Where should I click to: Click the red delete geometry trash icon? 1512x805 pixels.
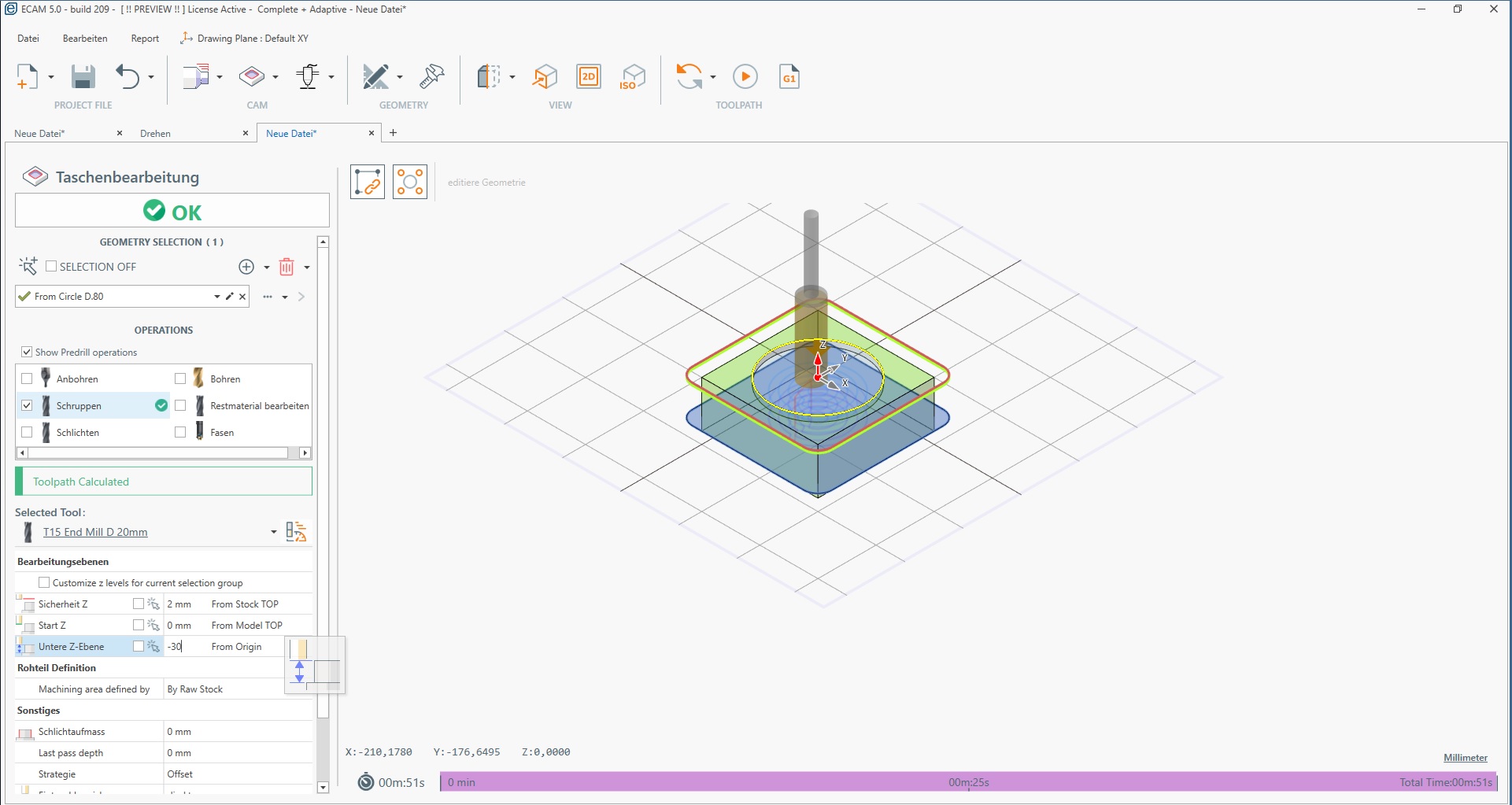tap(287, 268)
